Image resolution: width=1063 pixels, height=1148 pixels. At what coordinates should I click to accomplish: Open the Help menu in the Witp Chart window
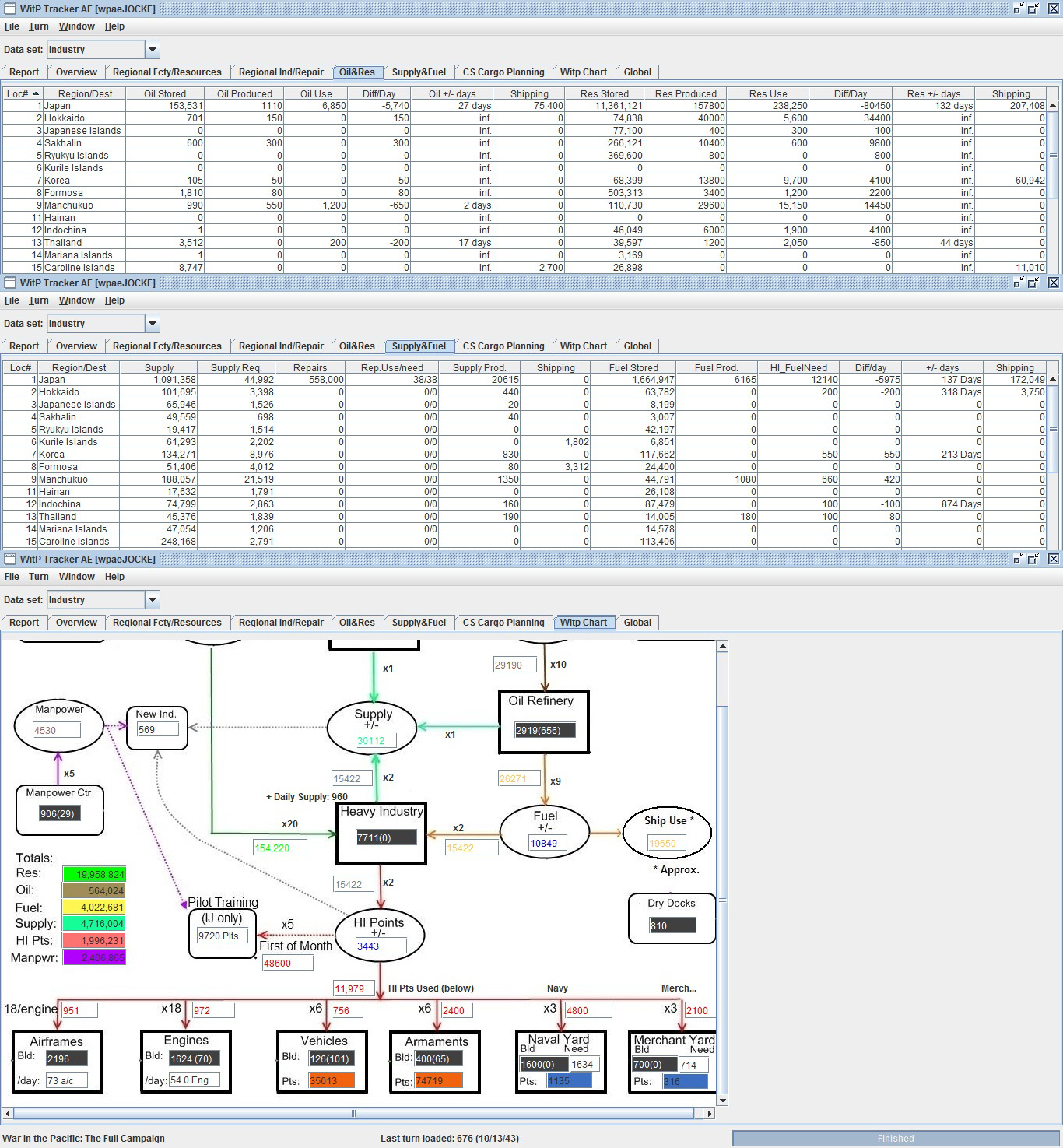click(x=115, y=577)
